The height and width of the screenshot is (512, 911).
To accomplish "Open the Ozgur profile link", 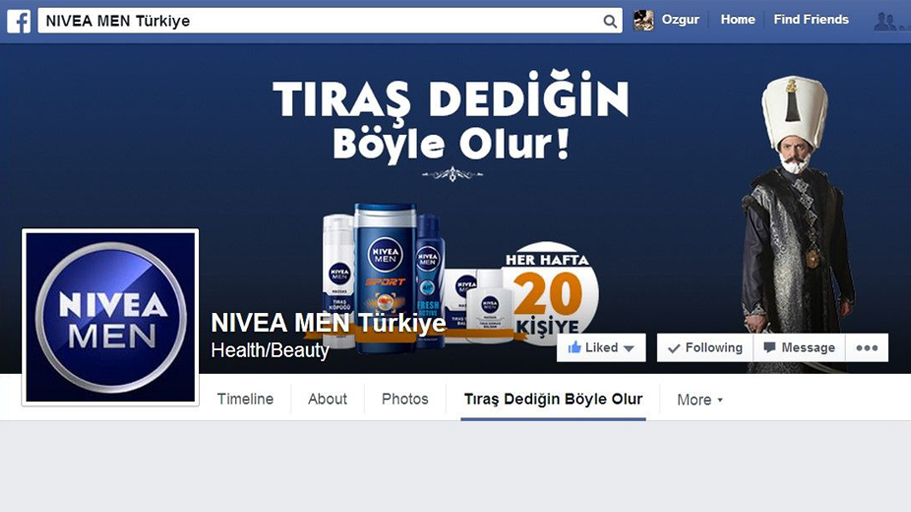I will click(680, 20).
